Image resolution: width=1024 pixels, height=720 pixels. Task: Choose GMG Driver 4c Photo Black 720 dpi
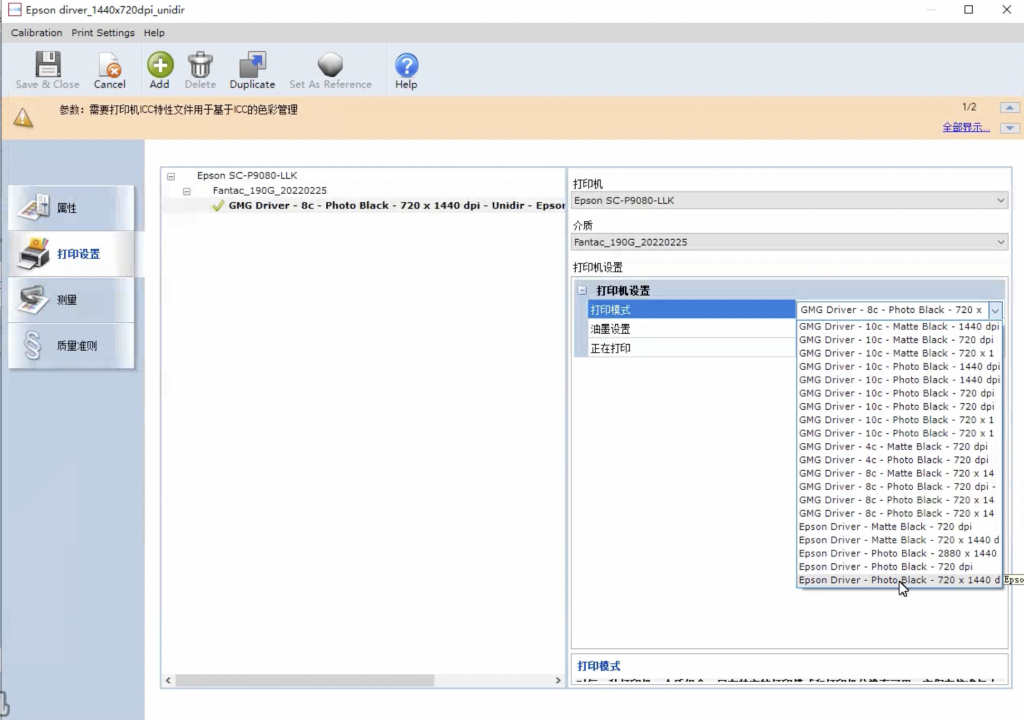(899, 460)
